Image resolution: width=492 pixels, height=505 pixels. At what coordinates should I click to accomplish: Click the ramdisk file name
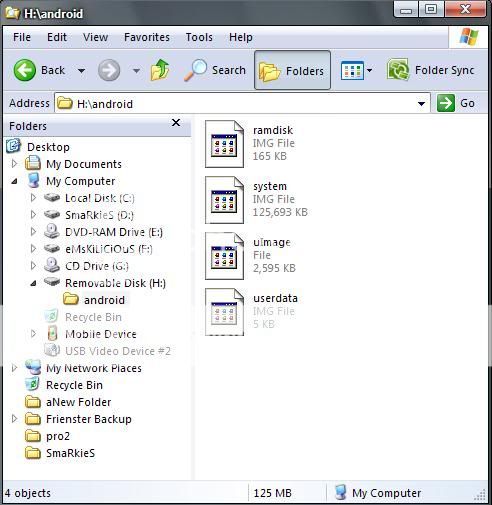click(x=273, y=130)
